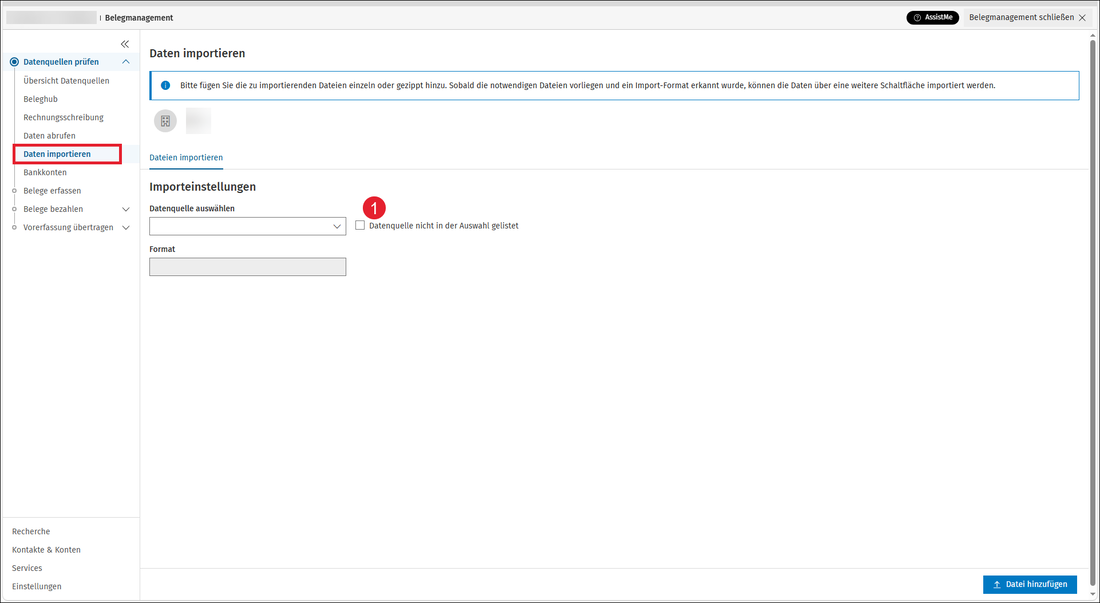Viewport: 1100px width, 603px height.
Task: Click the Datenquellen prüfen radio step icon
Action: pos(14,62)
